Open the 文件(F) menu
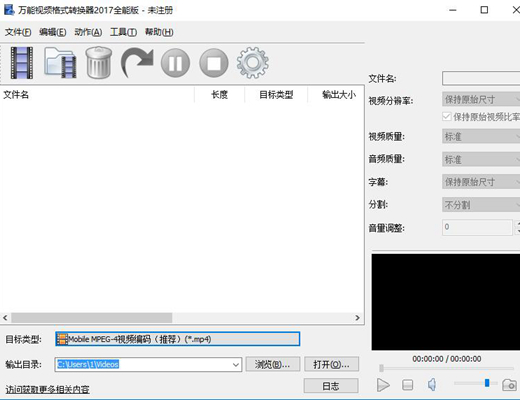 tap(18, 32)
